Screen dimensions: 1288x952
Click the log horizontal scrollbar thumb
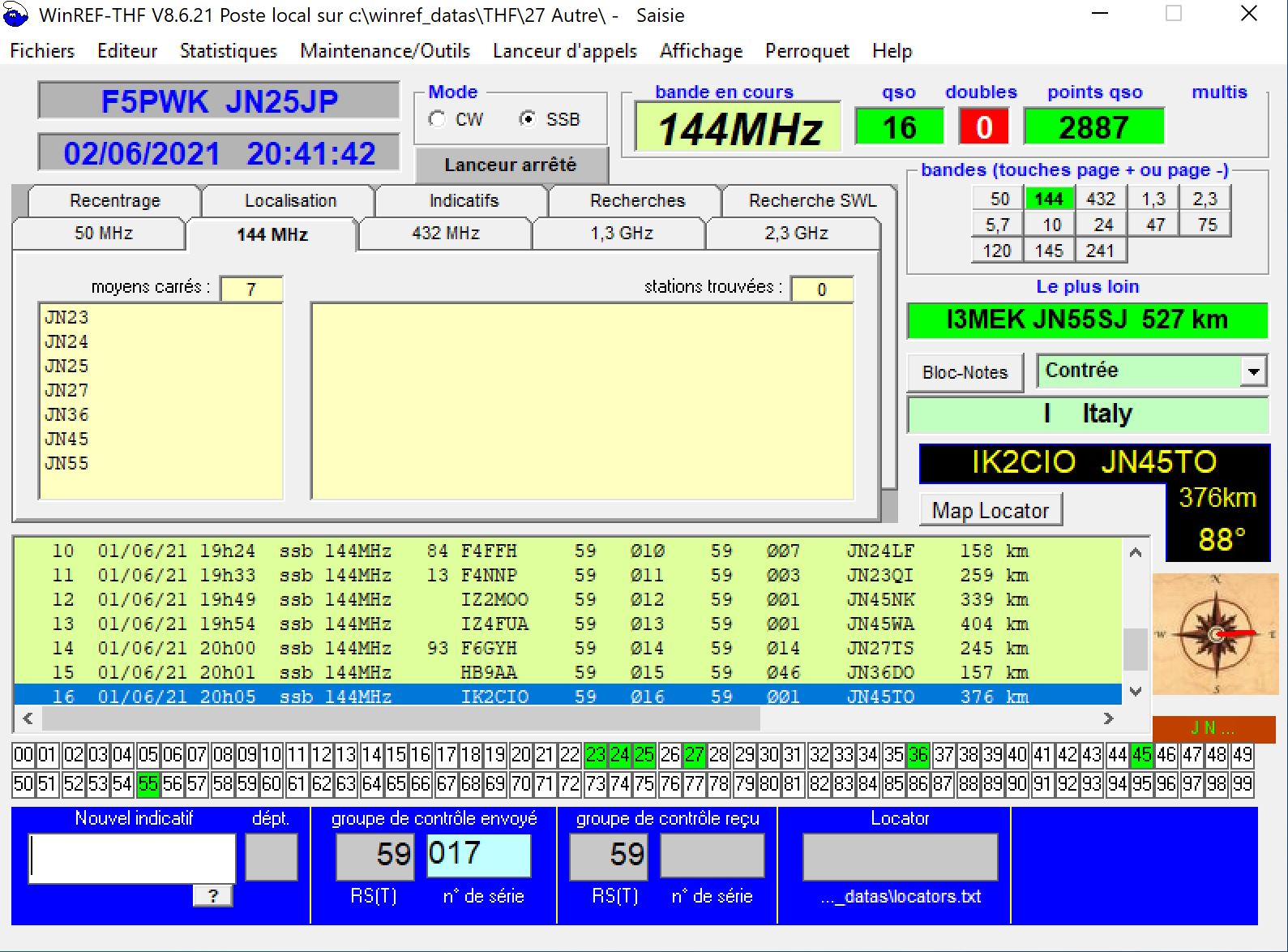pos(401,718)
